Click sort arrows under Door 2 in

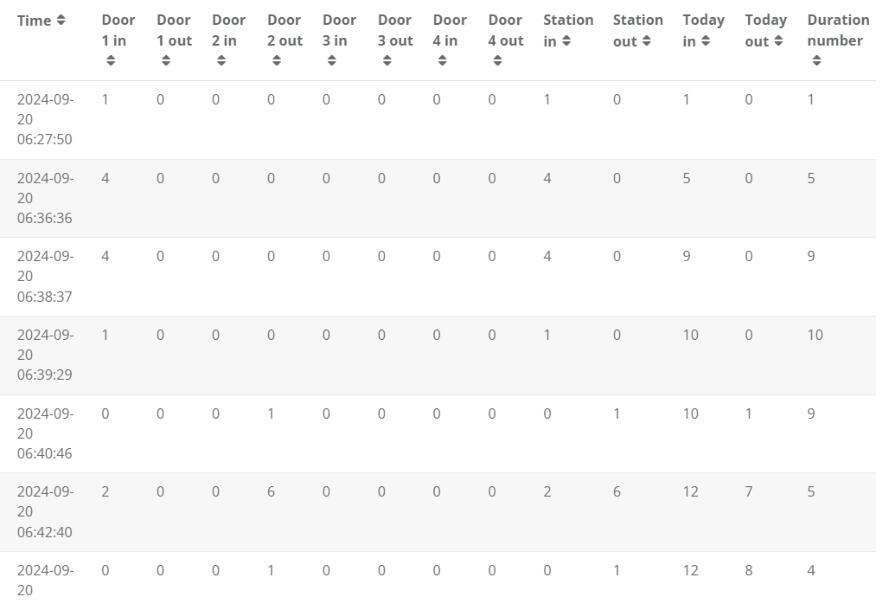(221, 61)
